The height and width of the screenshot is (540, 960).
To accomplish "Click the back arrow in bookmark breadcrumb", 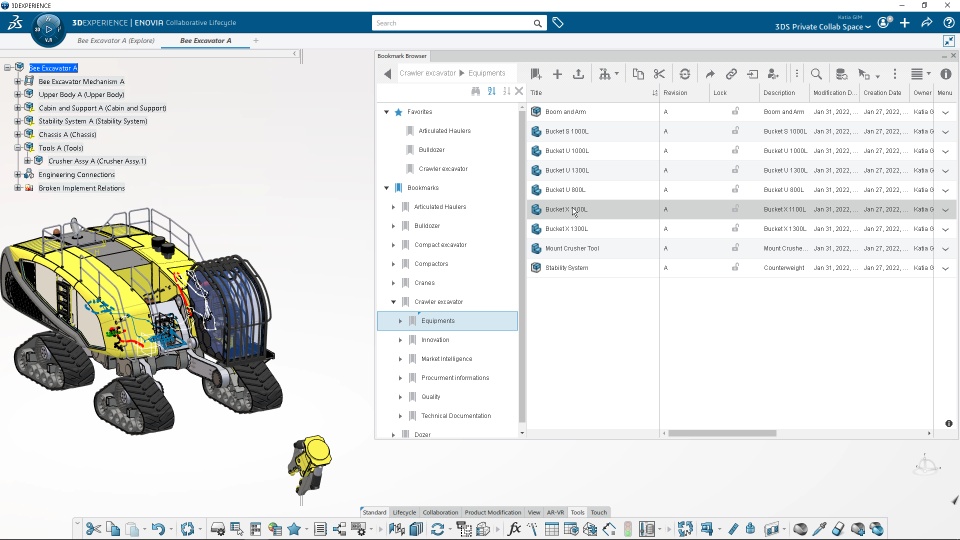I will click(x=388, y=74).
